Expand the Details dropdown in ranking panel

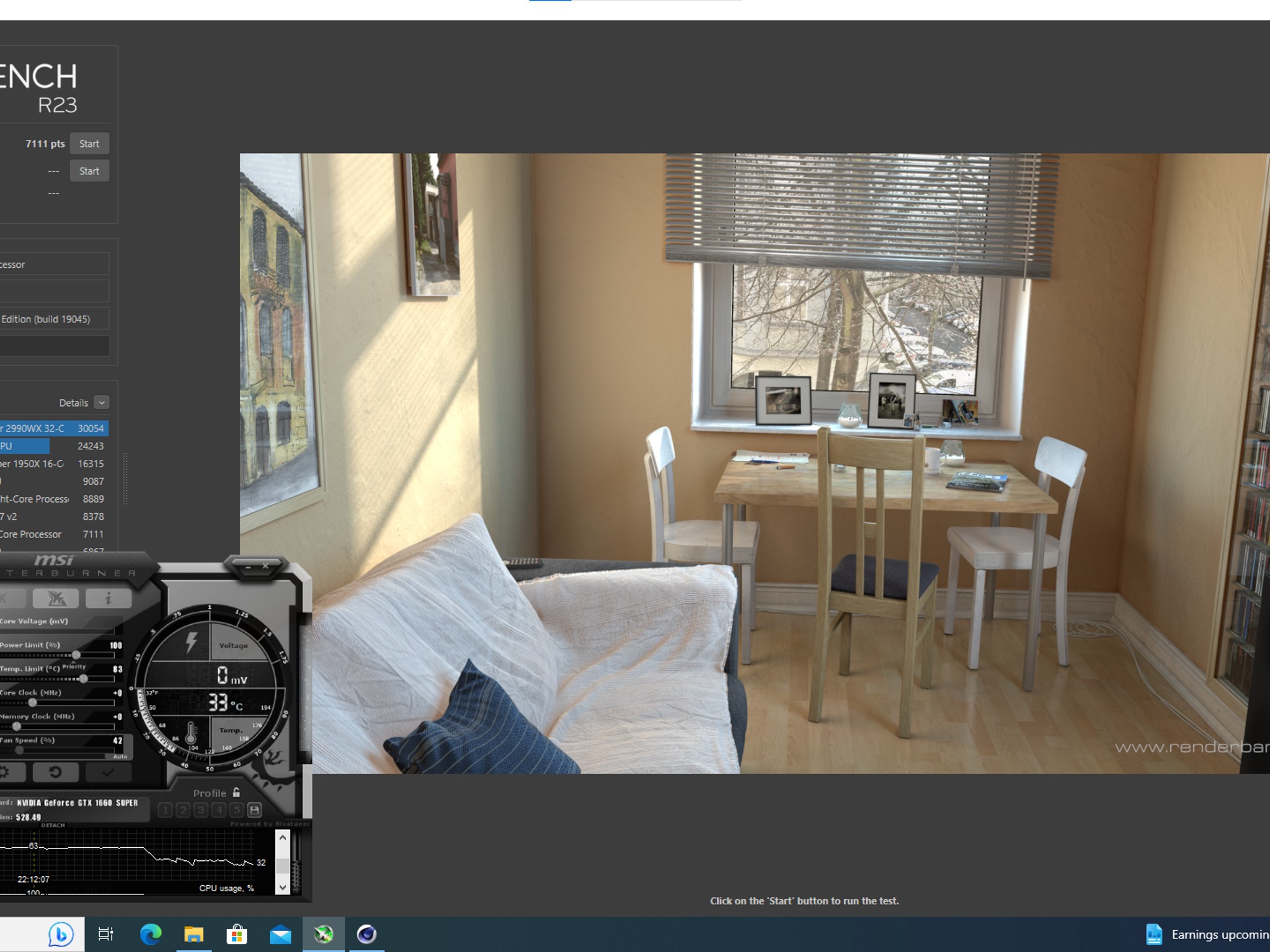pos(102,402)
